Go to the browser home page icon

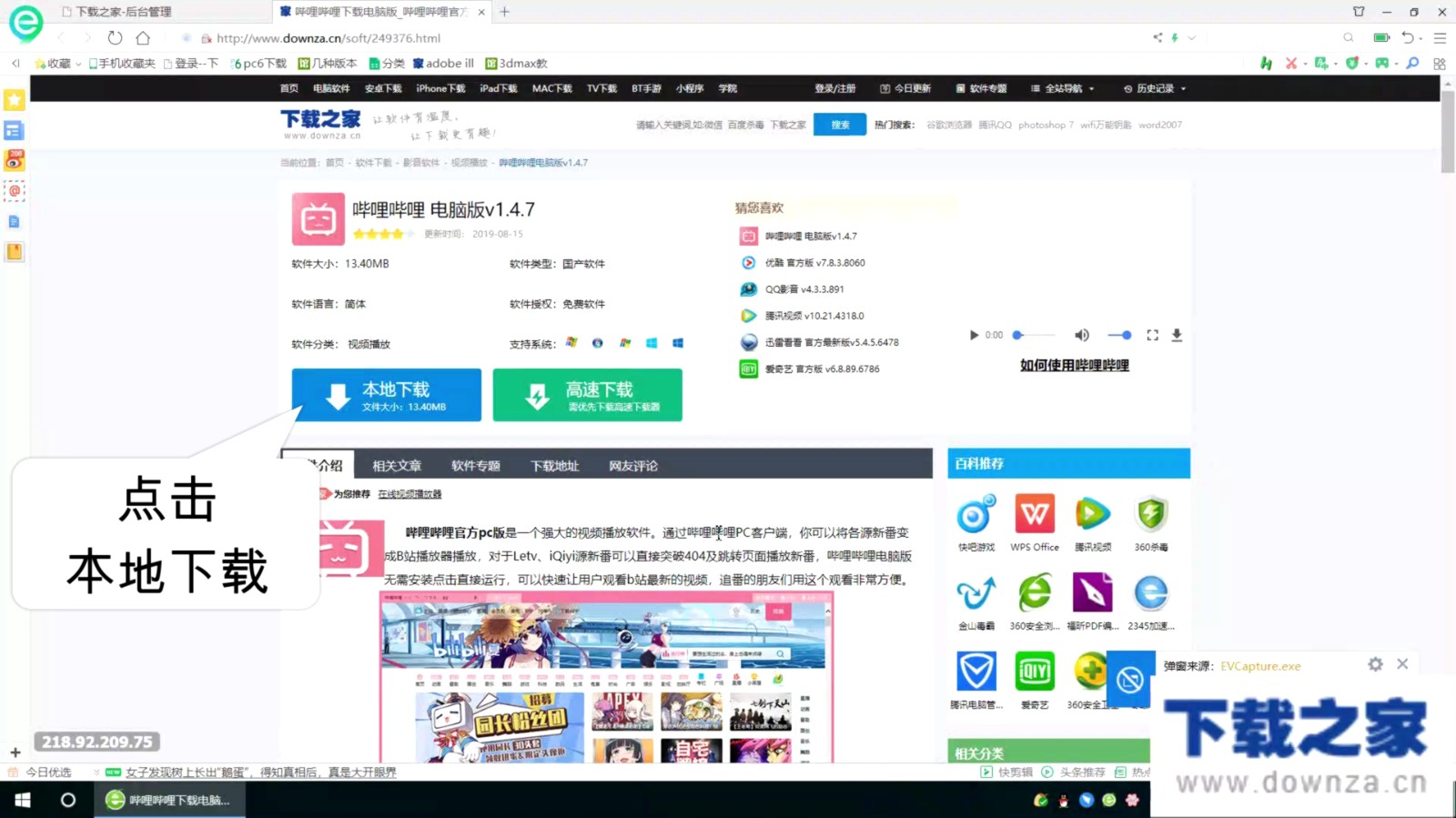143,38
